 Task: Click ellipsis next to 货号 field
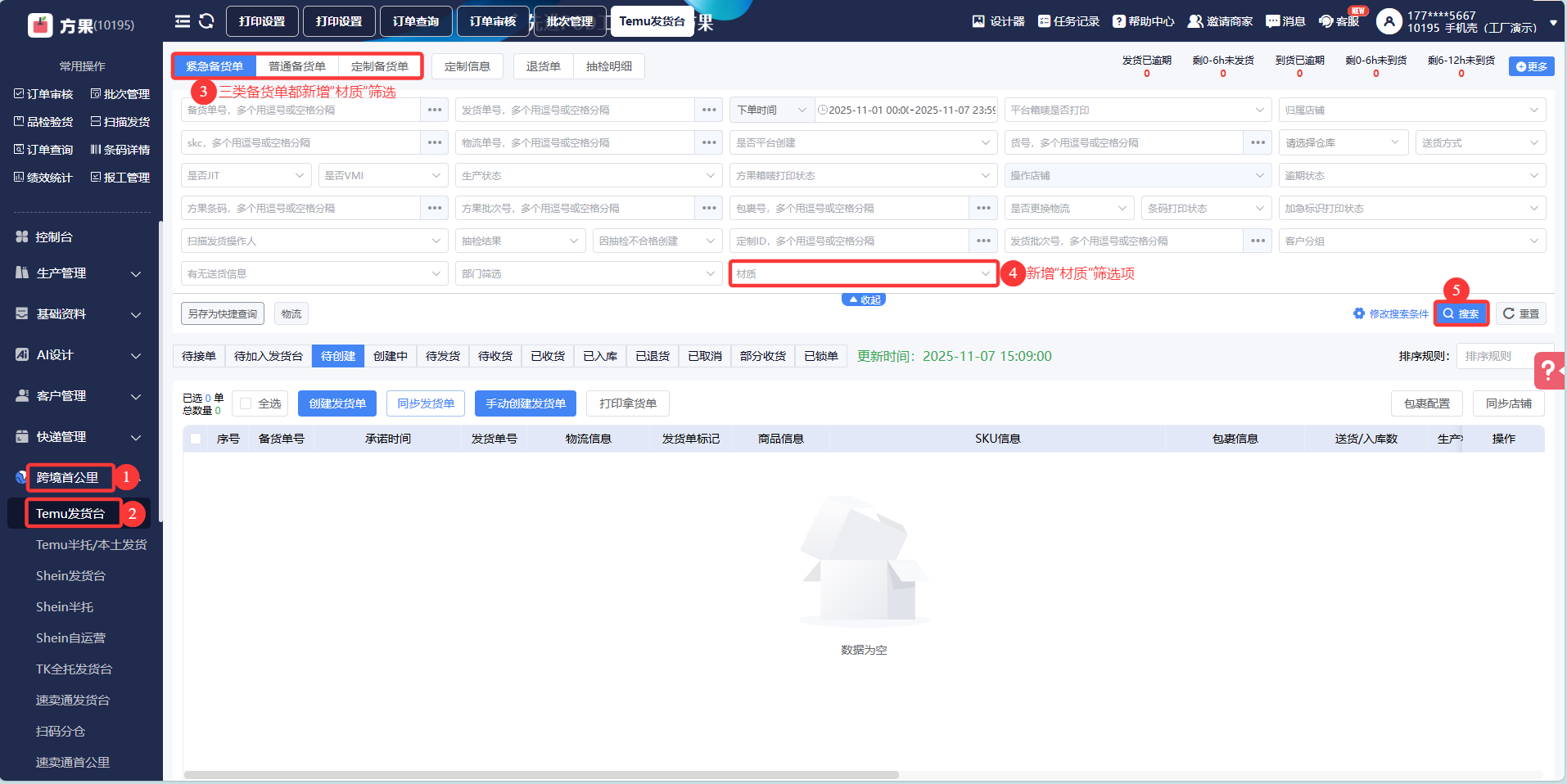coord(1258,142)
